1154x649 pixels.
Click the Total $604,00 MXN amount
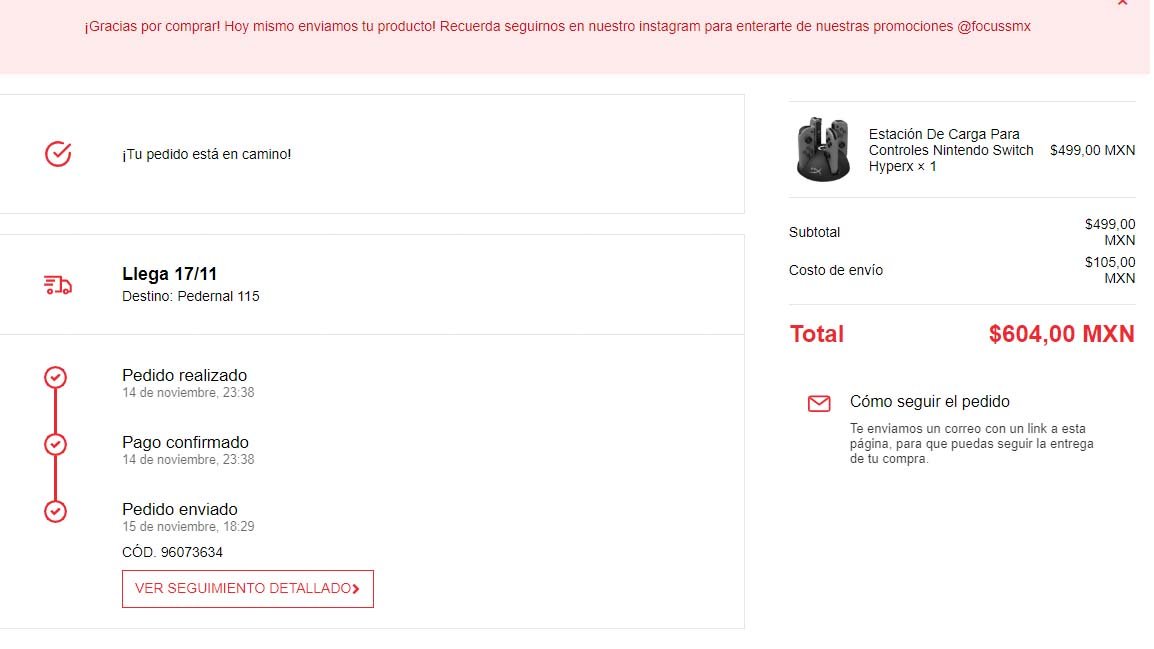(x=1061, y=334)
